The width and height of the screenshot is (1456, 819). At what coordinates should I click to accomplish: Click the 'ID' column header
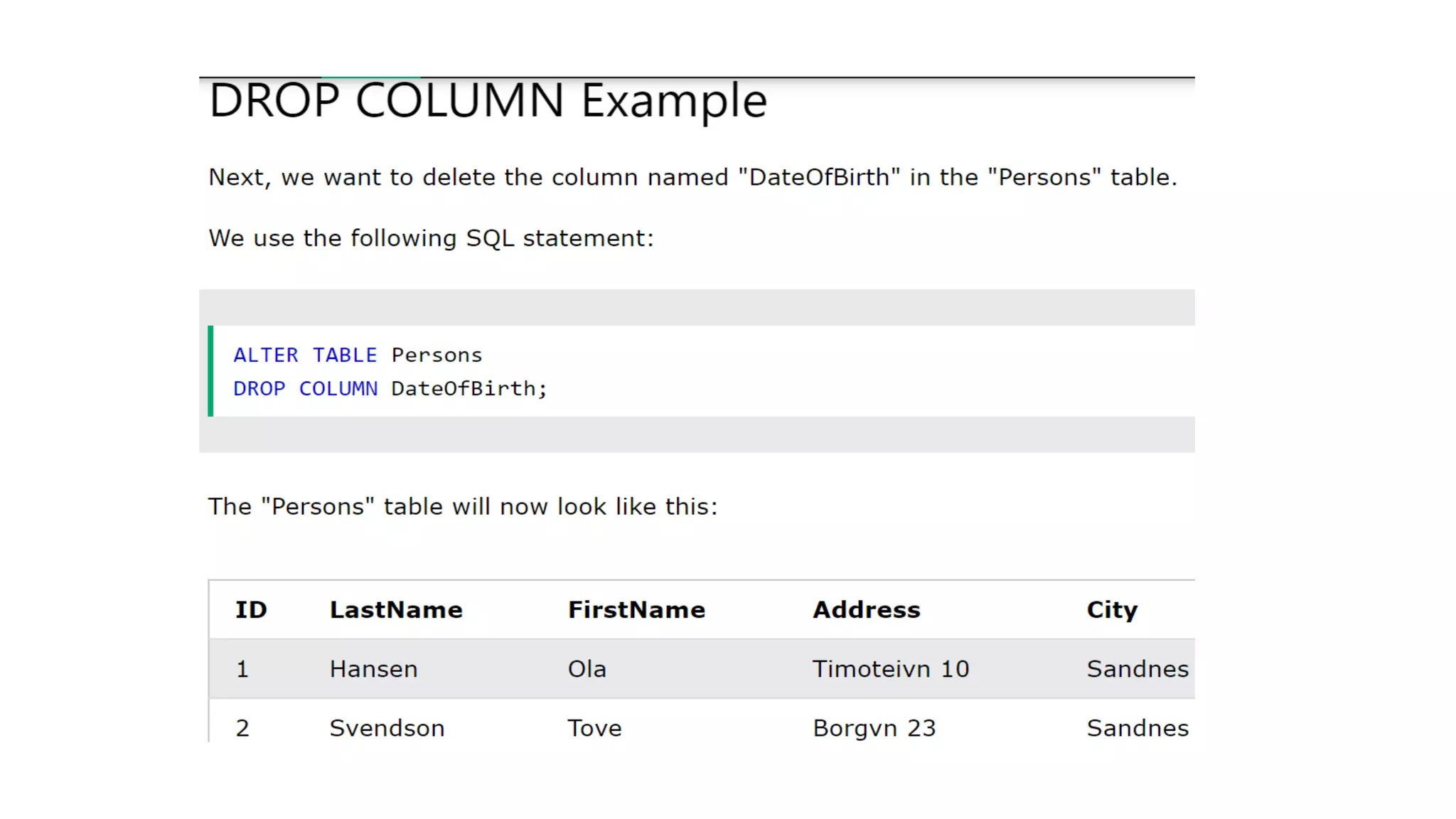point(251,609)
